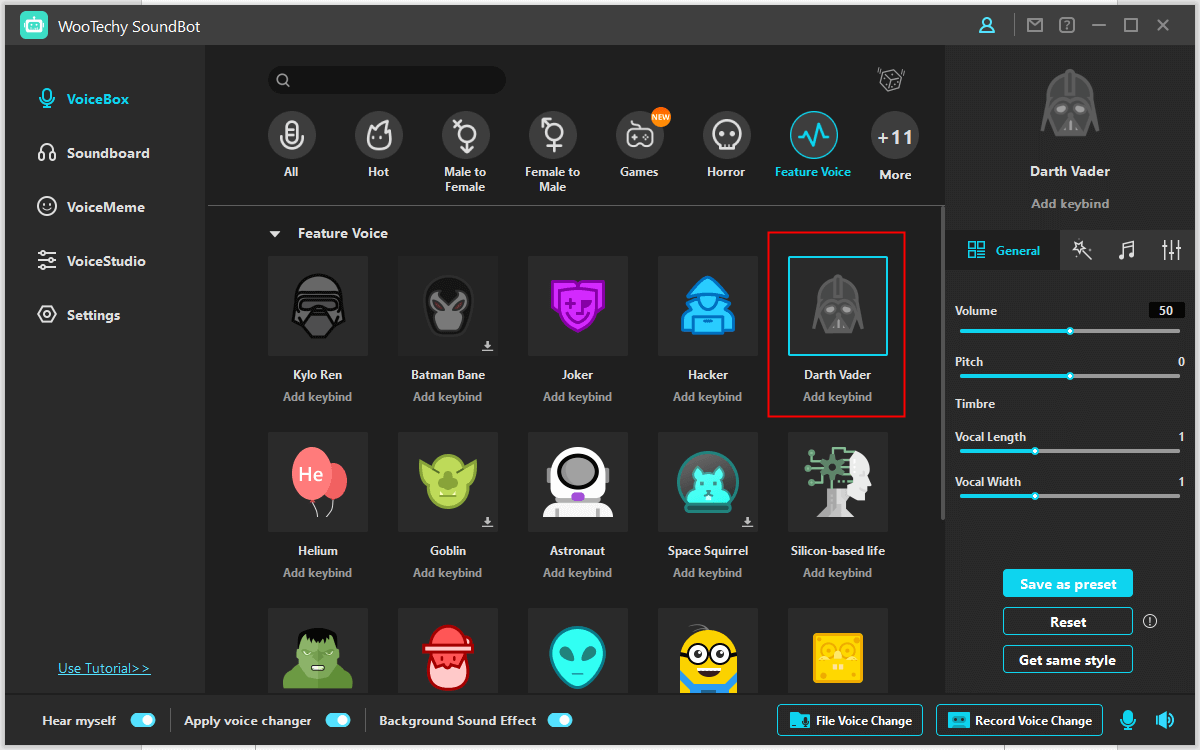Select the Horror skull category

pyautogui.click(x=727, y=135)
